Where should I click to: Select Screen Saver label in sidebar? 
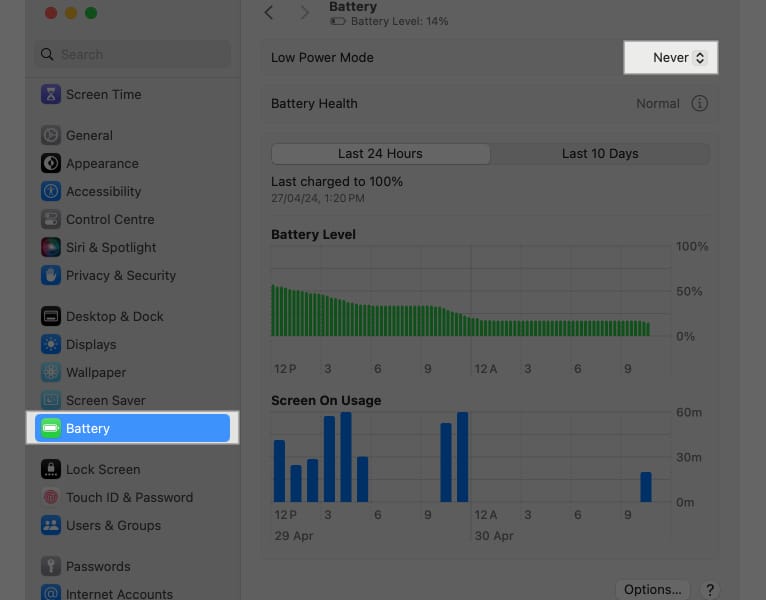(x=106, y=400)
